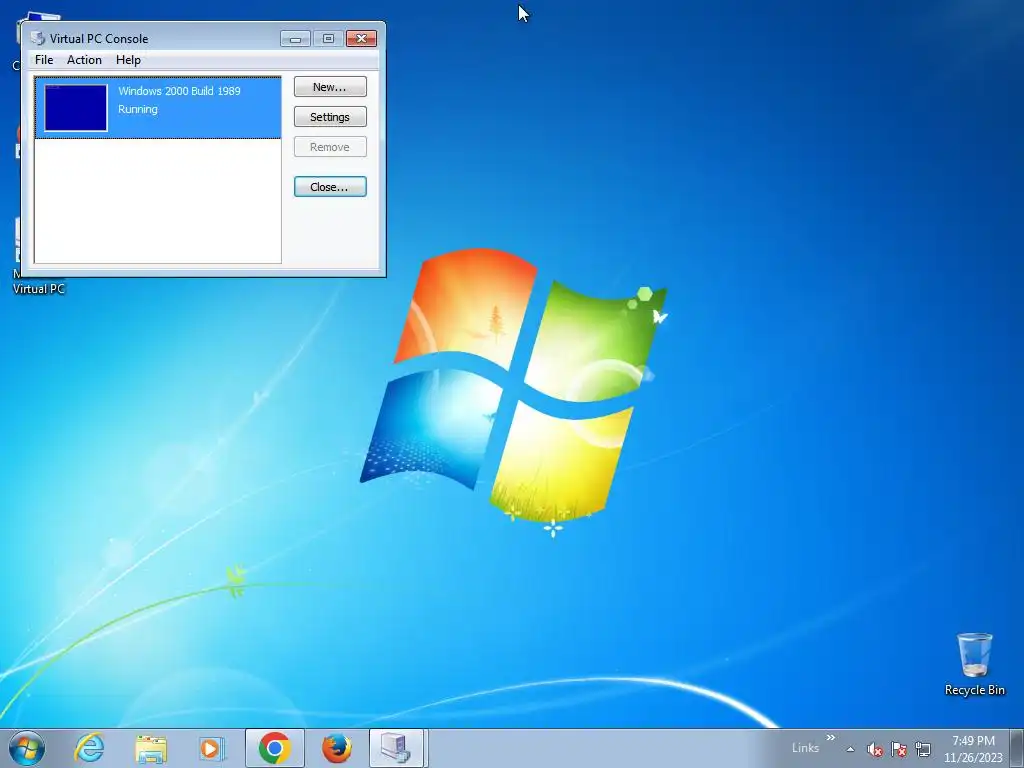
Task: Open the File menu in Virtual PC Console
Action: pyautogui.click(x=44, y=59)
